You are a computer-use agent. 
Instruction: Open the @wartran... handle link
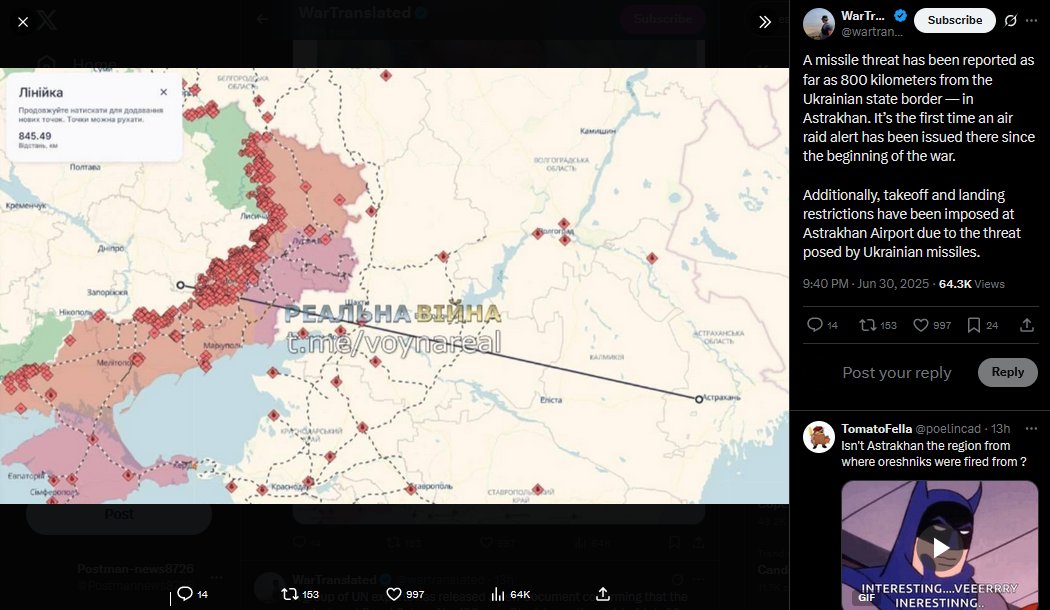click(871, 31)
